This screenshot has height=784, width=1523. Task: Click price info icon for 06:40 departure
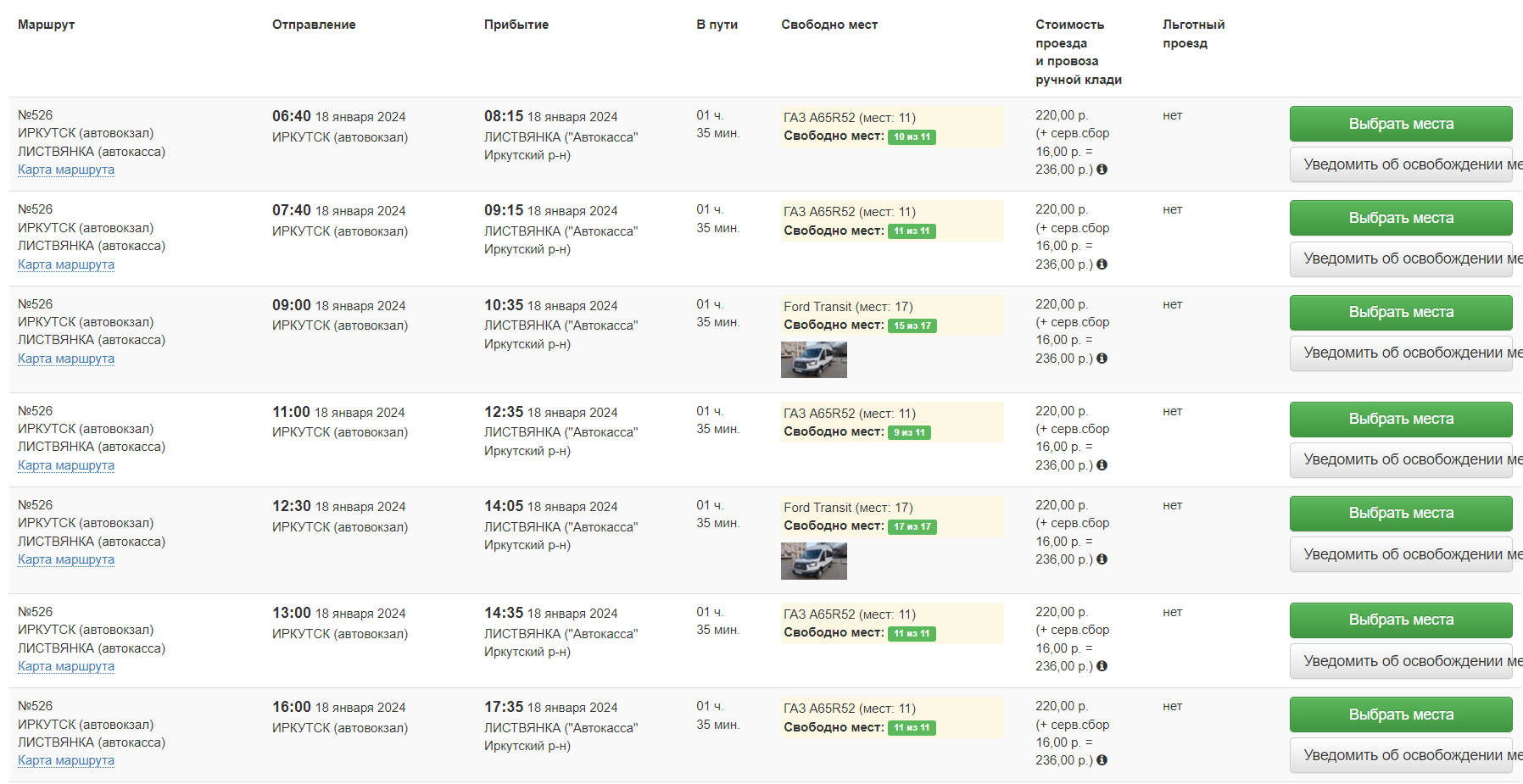coord(1102,170)
